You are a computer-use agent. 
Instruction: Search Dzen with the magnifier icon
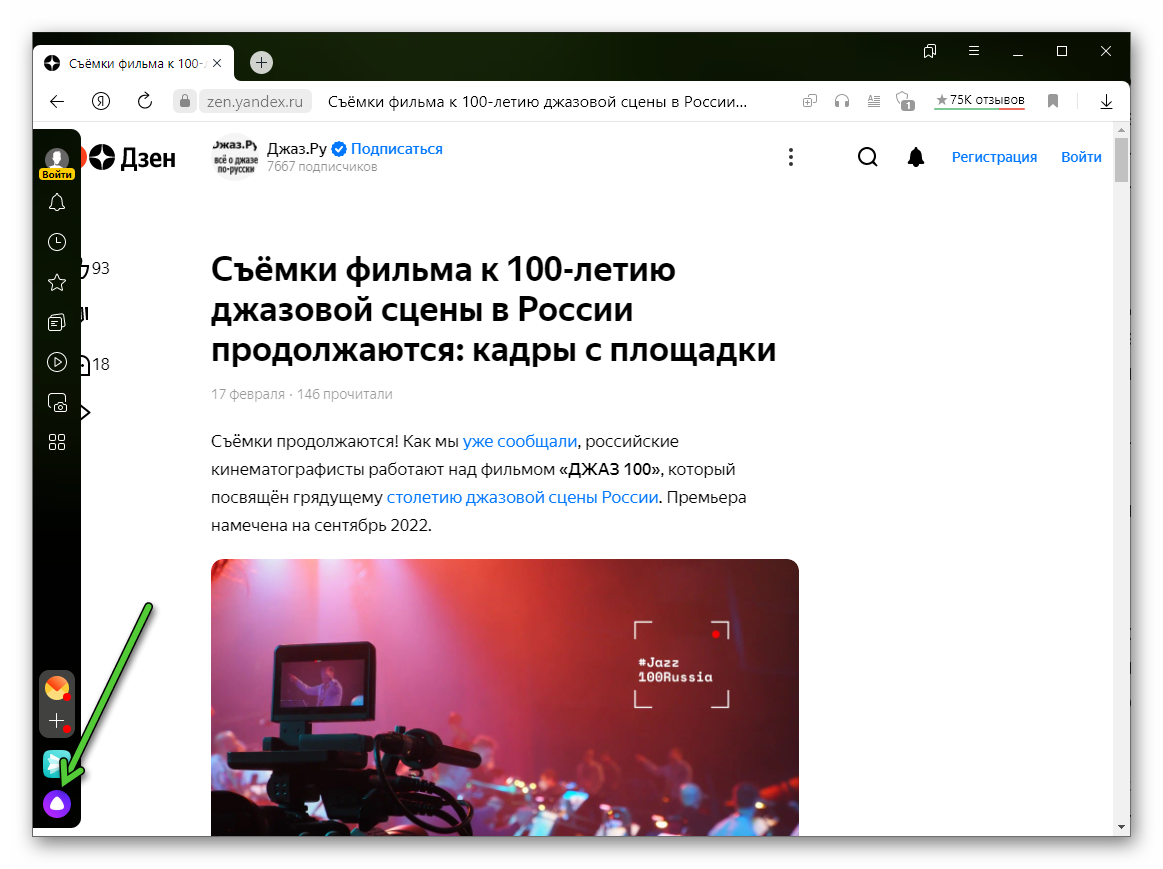[x=867, y=157]
